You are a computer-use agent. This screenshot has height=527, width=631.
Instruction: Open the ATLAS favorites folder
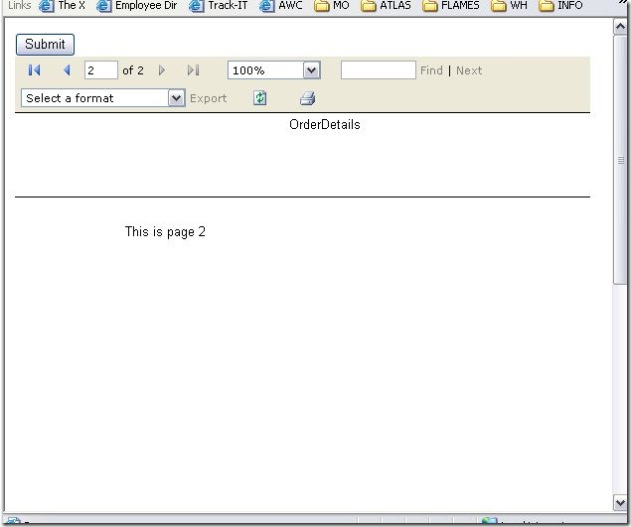(x=386, y=6)
